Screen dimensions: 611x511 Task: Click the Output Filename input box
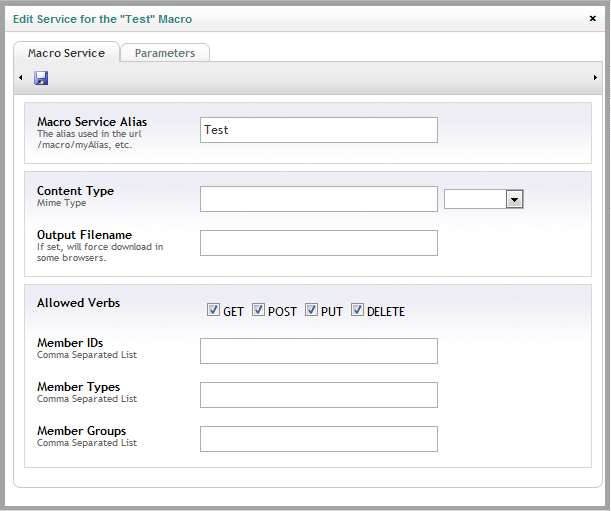[x=319, y=243]
